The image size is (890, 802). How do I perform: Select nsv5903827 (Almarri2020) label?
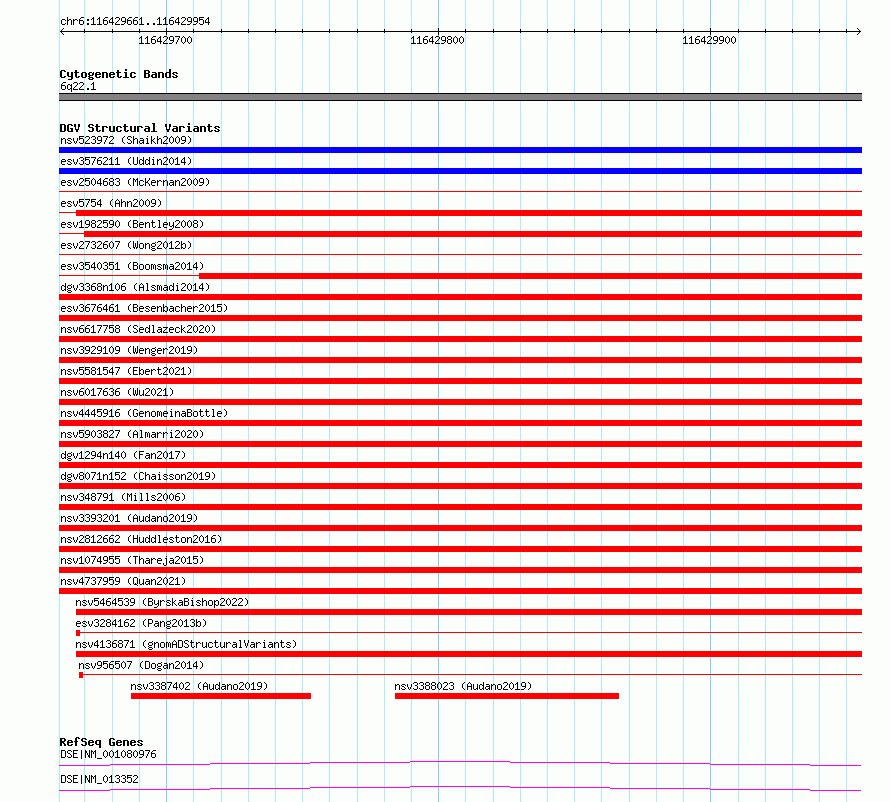tap(132, 434)
